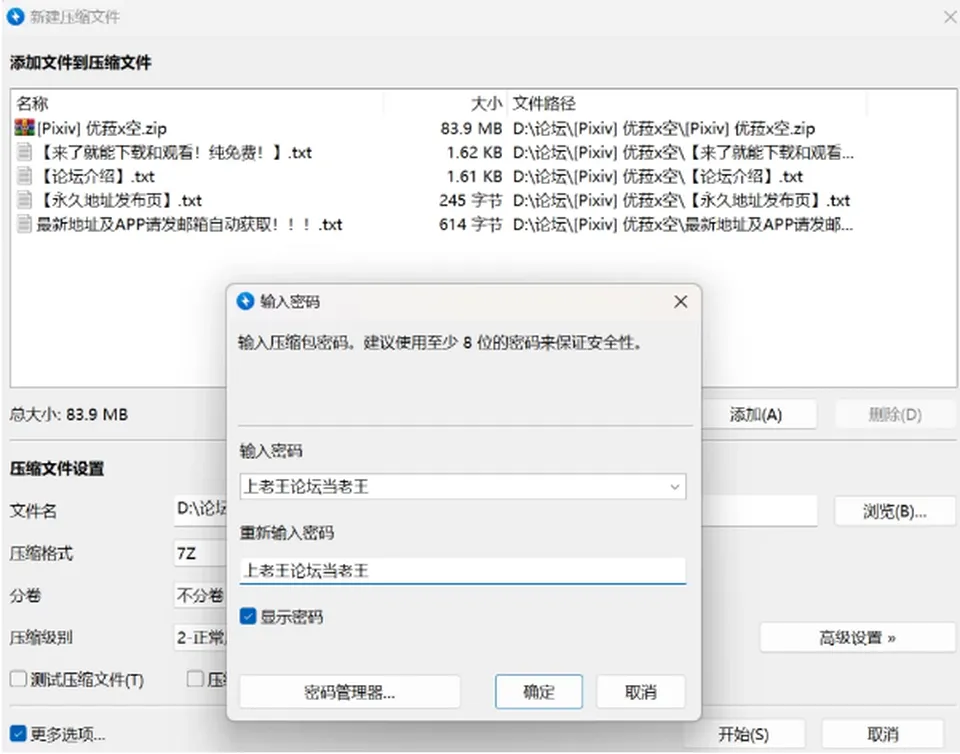Click the 添加(A) button
The height and width of the screenshot is (754, 960).
pos(758,414)
